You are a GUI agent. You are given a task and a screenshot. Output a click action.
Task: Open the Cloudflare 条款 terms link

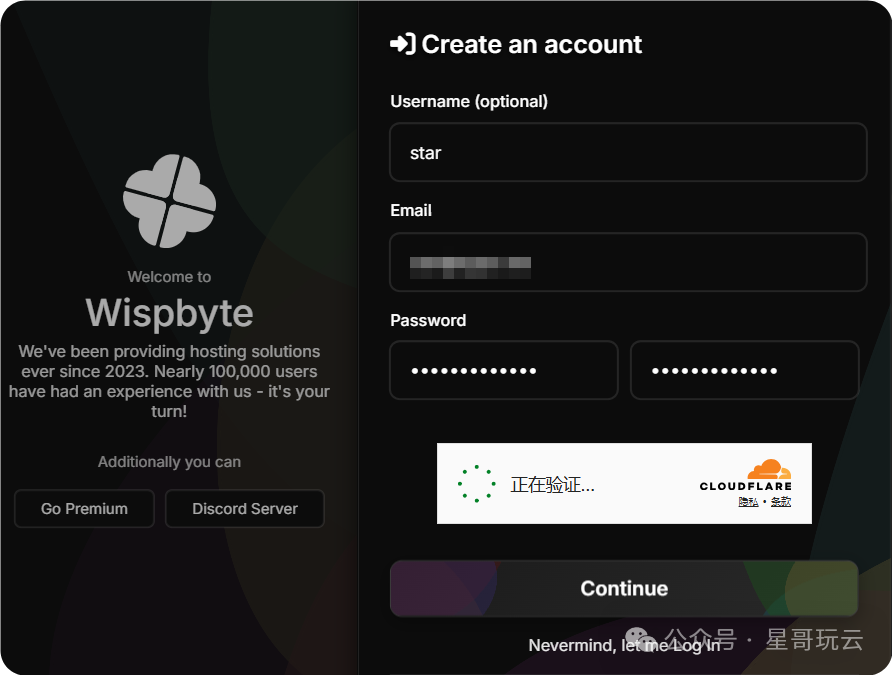(x=781, y=501)
